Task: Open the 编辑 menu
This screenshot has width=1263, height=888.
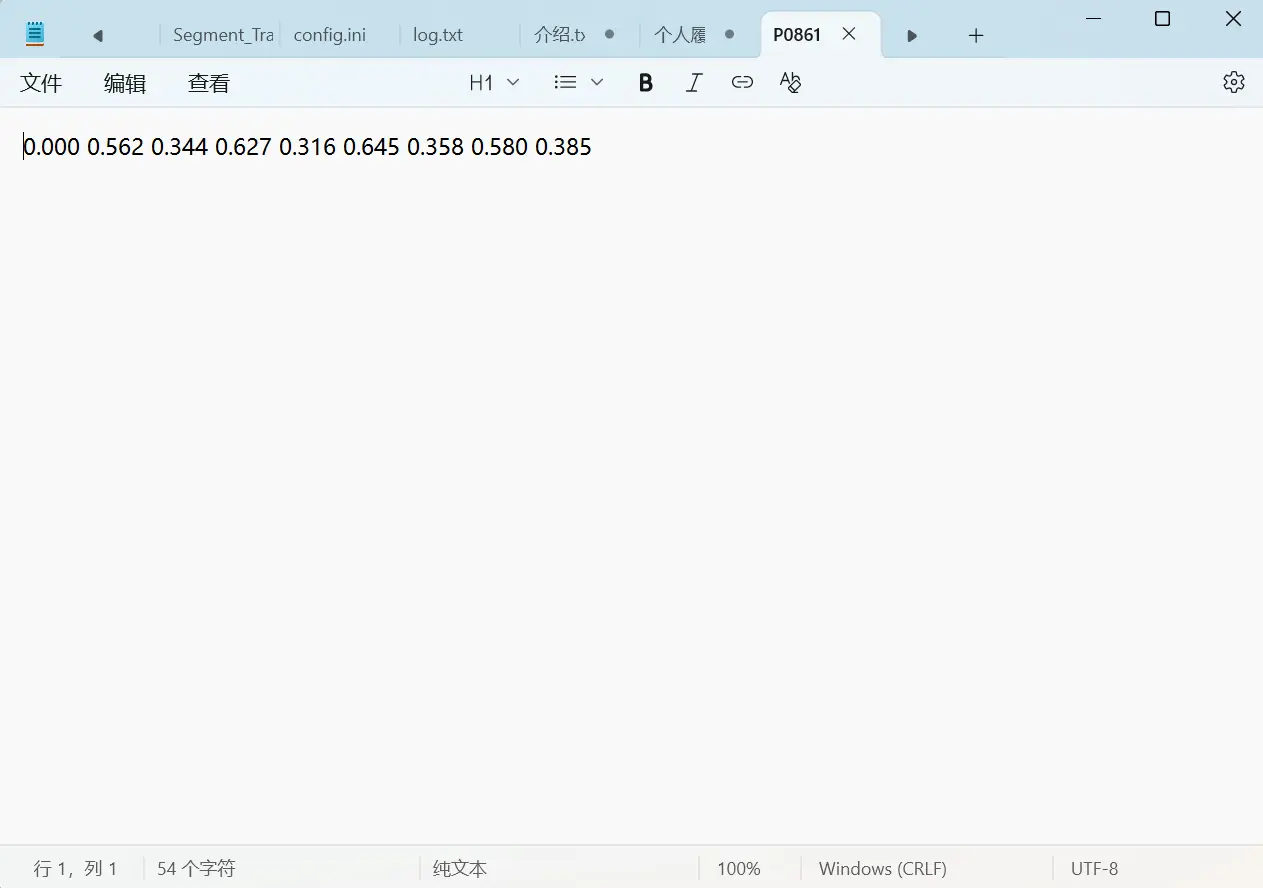Action: (125, 83)
